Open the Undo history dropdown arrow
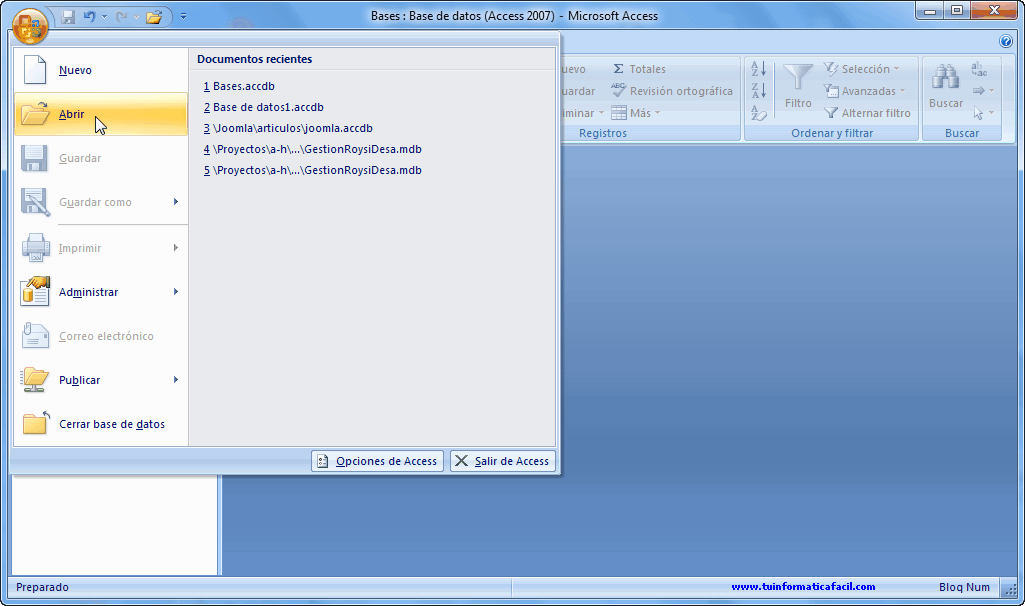The width and height of the screenshot is (1025, 606). 104,17
